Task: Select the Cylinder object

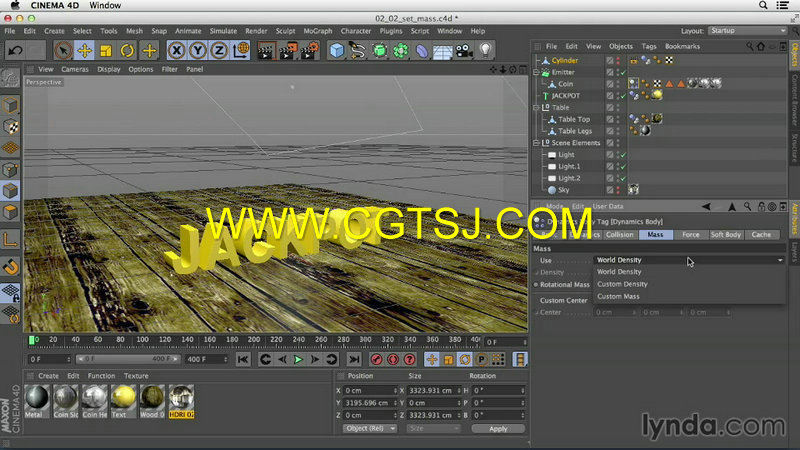Action: [x=565, y=61]
